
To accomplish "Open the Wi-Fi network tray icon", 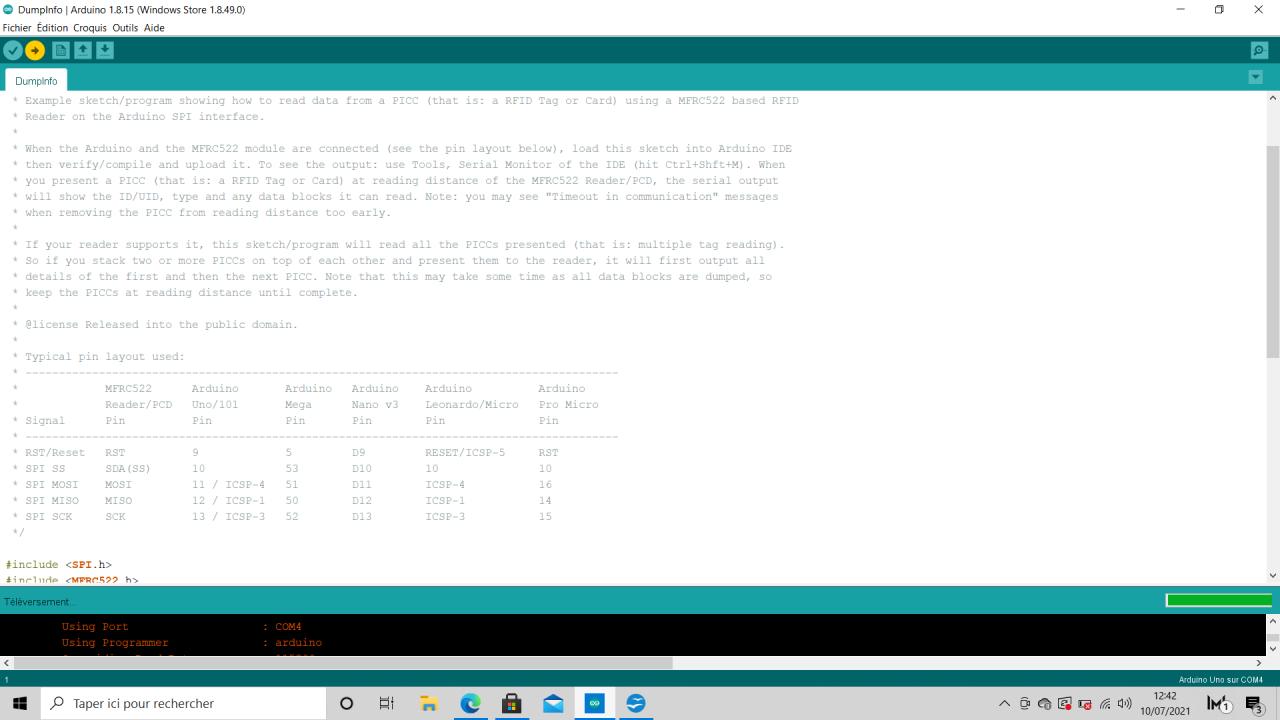I will pyautogui.click(x=1105, y=704).
